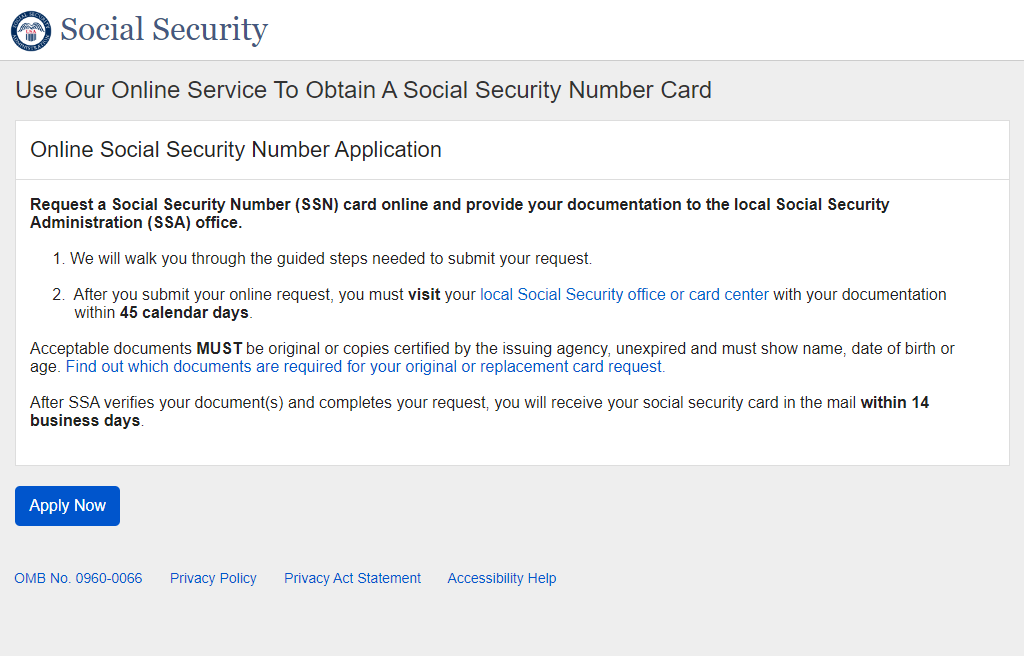This screenshot has height=656, width=1024.
Task: Click the step 1 "guided steps" sentence
Action: click(331, 259)
